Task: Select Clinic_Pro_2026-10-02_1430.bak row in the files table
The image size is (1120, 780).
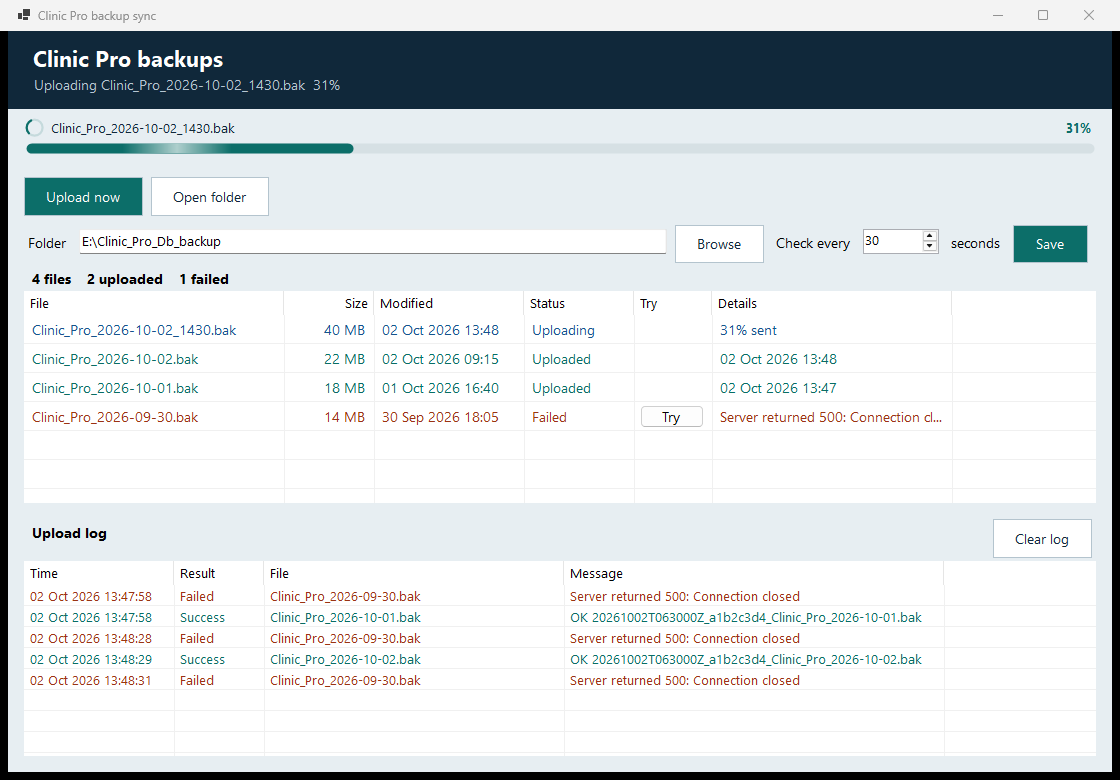Action: coord(560,330)
